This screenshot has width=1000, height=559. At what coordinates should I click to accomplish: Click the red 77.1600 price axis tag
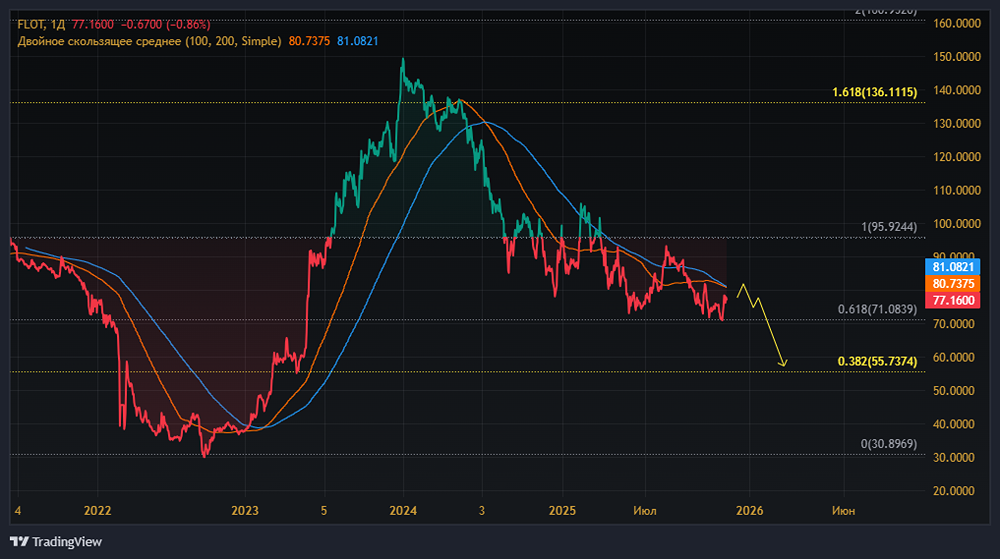tap(953, 300)
